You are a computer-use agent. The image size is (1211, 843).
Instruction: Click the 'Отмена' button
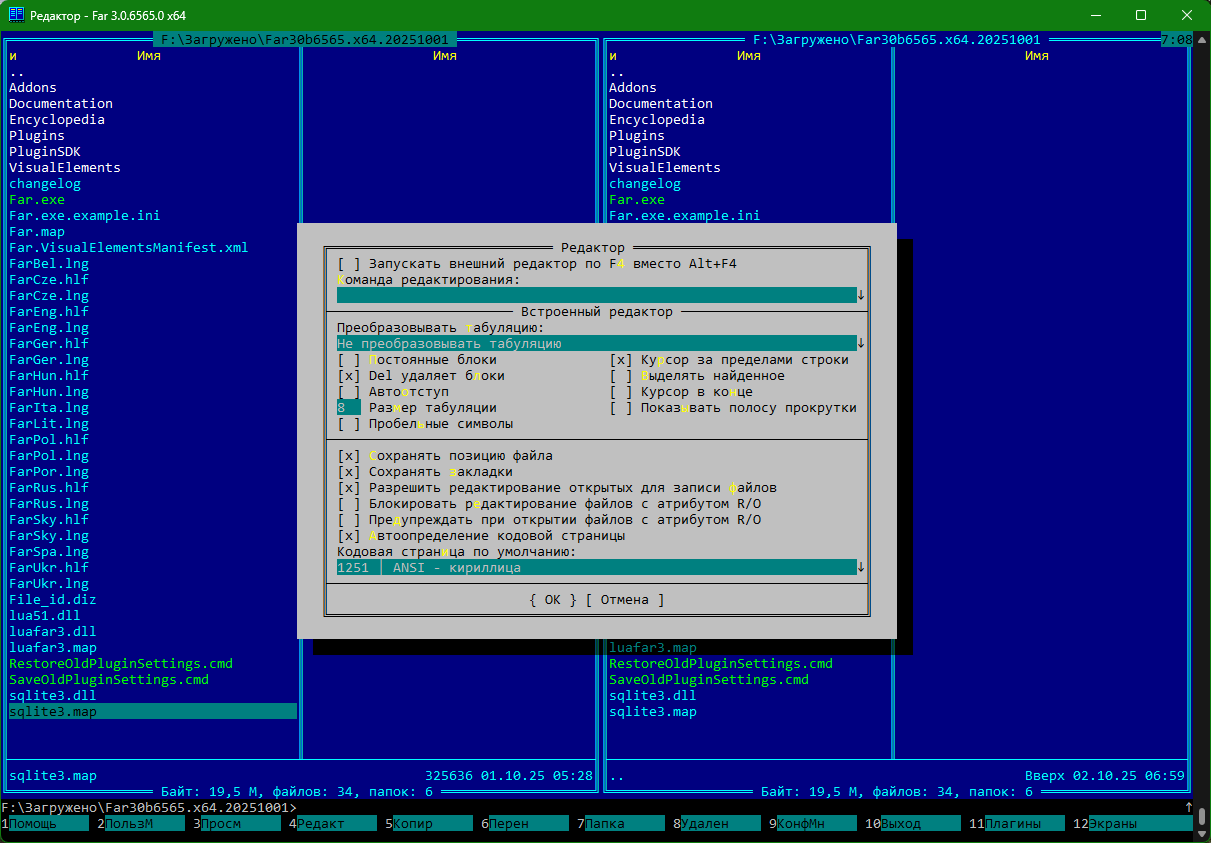click(x=625, y=600)
